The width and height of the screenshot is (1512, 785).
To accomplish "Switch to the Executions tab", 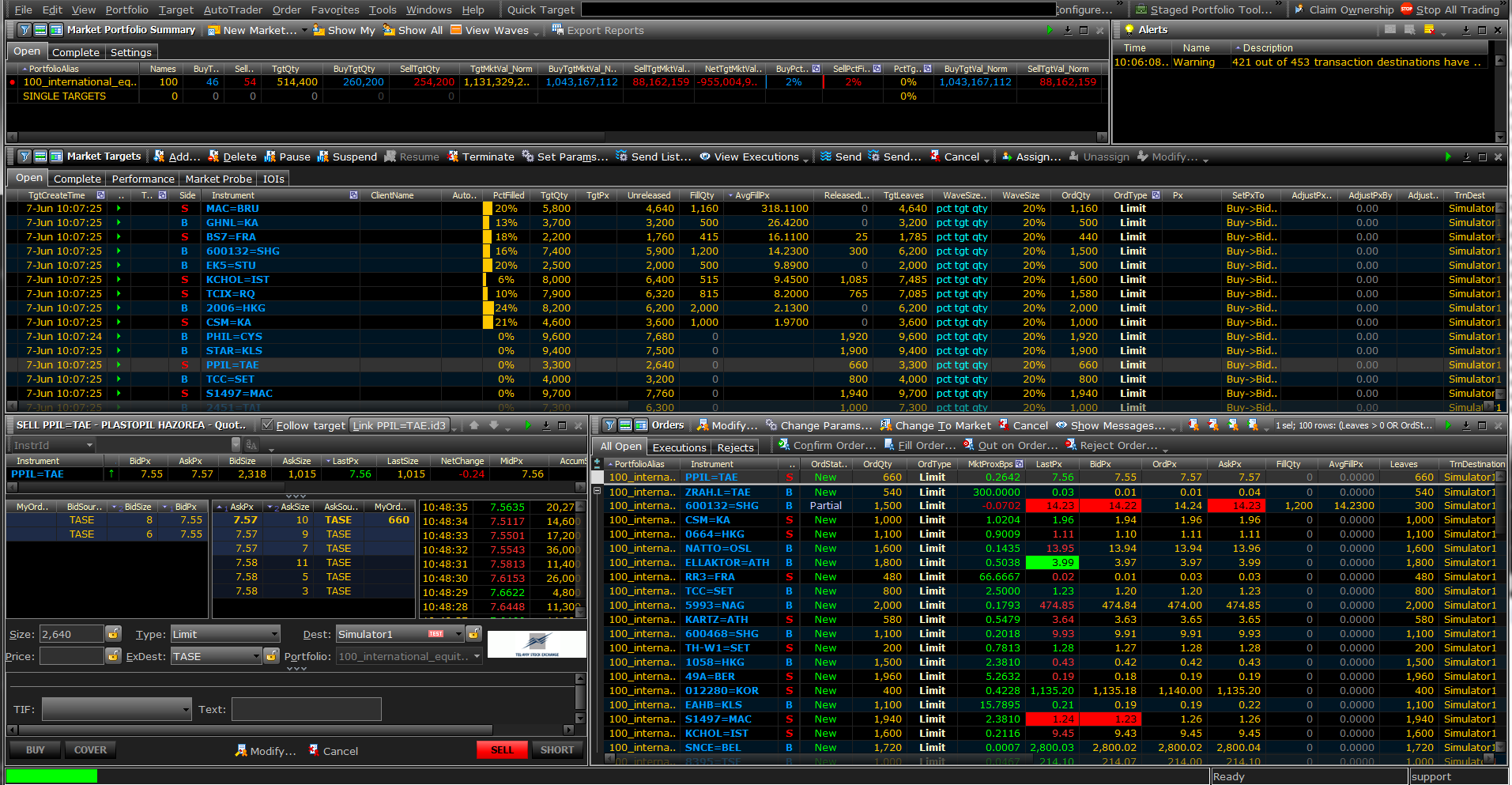I will coord(679,447).
